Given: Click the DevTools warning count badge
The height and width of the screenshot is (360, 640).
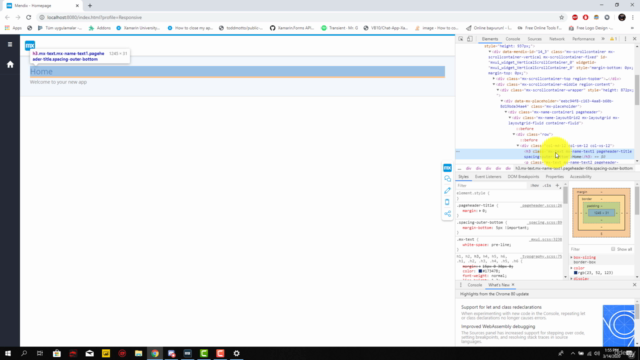Looking at the screenshot, I should pos(613,39).
